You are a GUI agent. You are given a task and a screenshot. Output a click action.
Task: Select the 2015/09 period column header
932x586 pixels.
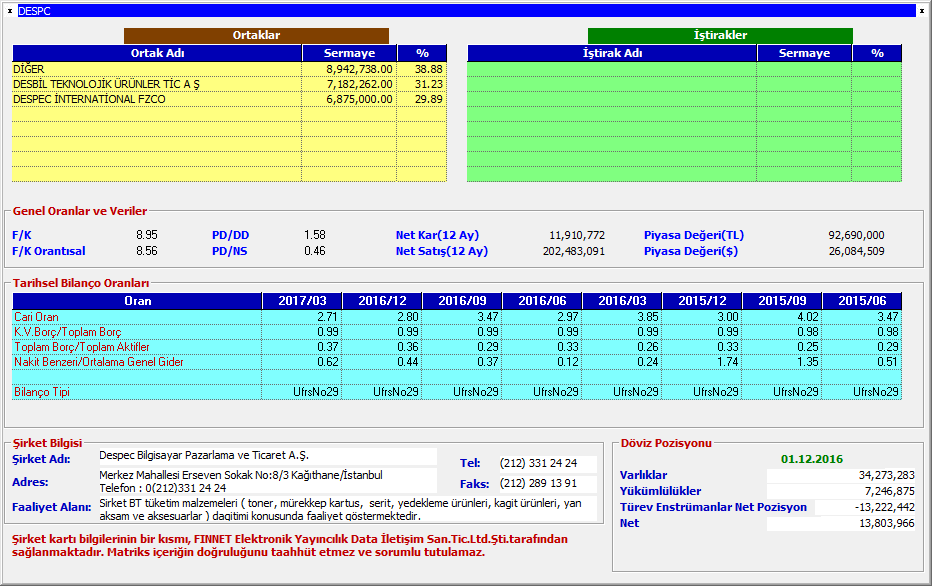(x=782, y=301)
